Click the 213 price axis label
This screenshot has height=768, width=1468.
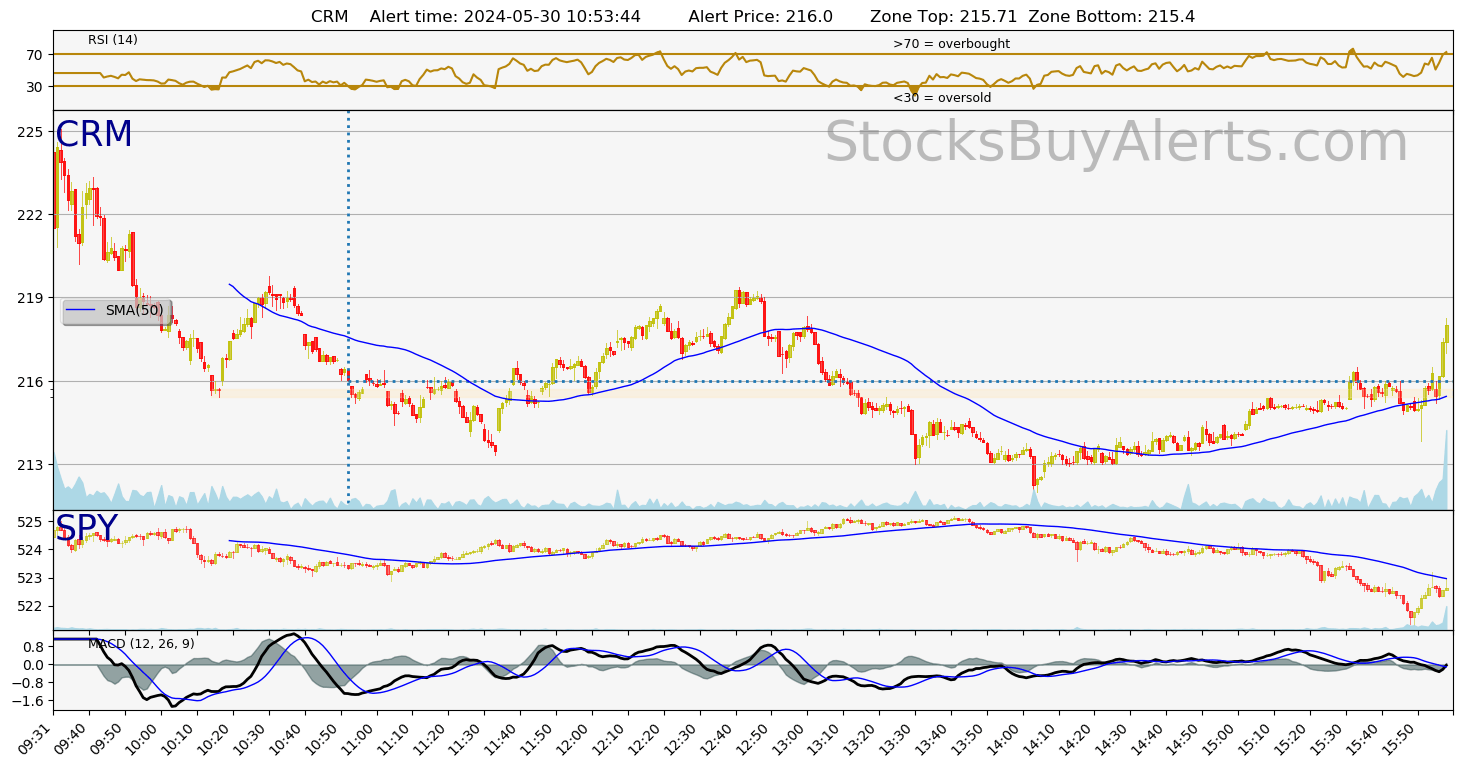pyautogui.click(x=30, y=465)
